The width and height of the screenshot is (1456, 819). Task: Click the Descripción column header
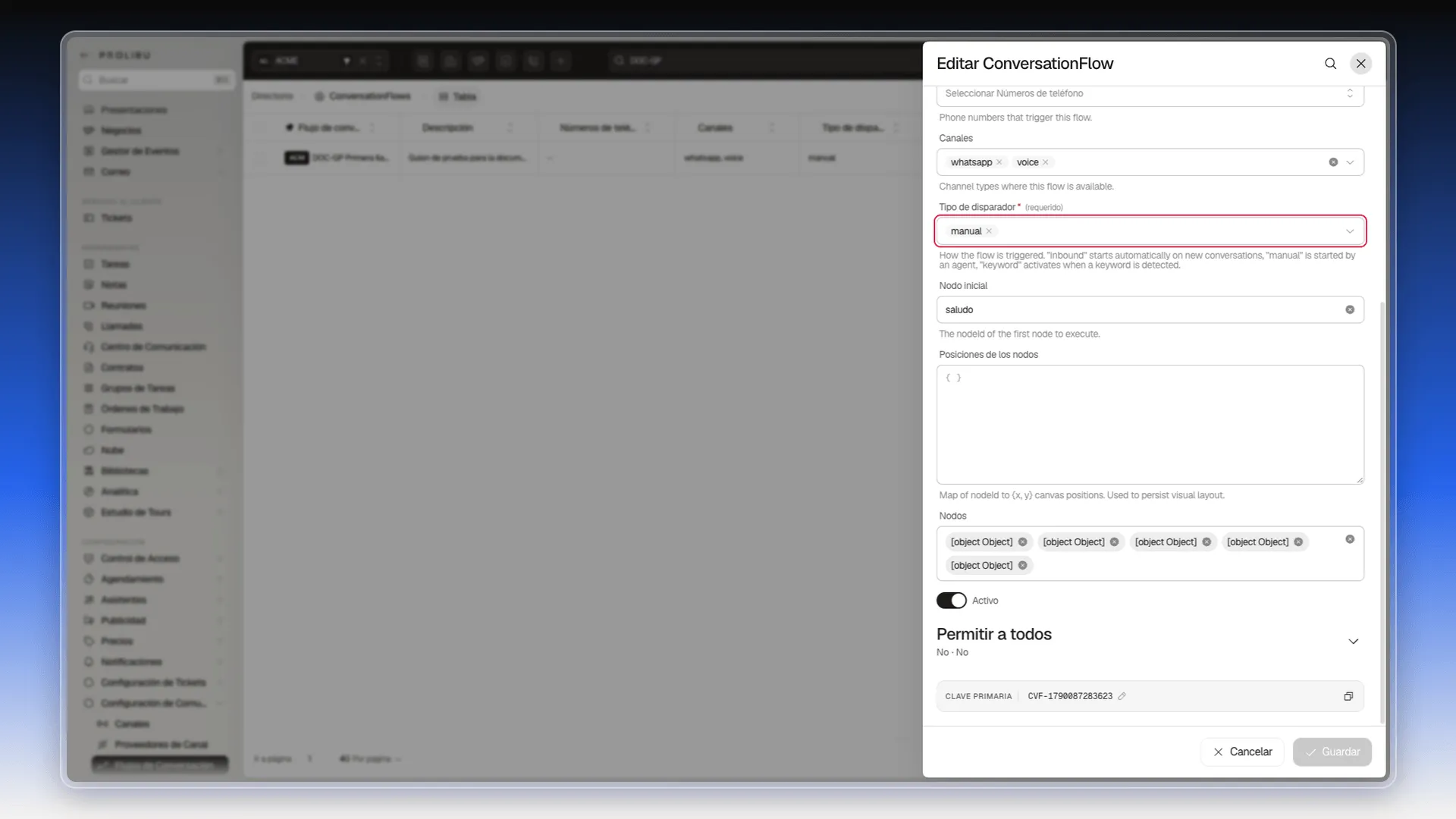tap(447, 127)
